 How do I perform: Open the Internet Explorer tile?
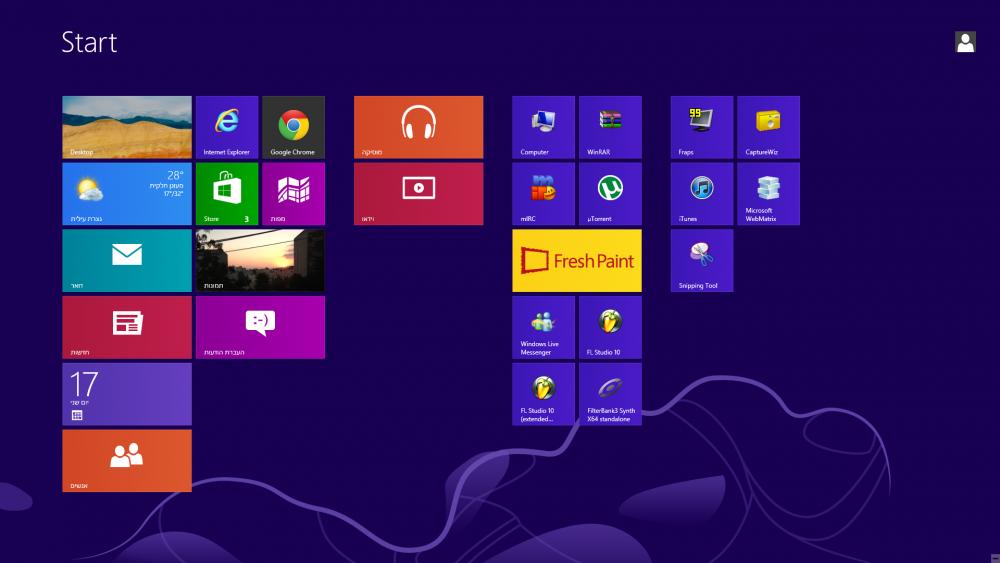click(x=227, y=127)
